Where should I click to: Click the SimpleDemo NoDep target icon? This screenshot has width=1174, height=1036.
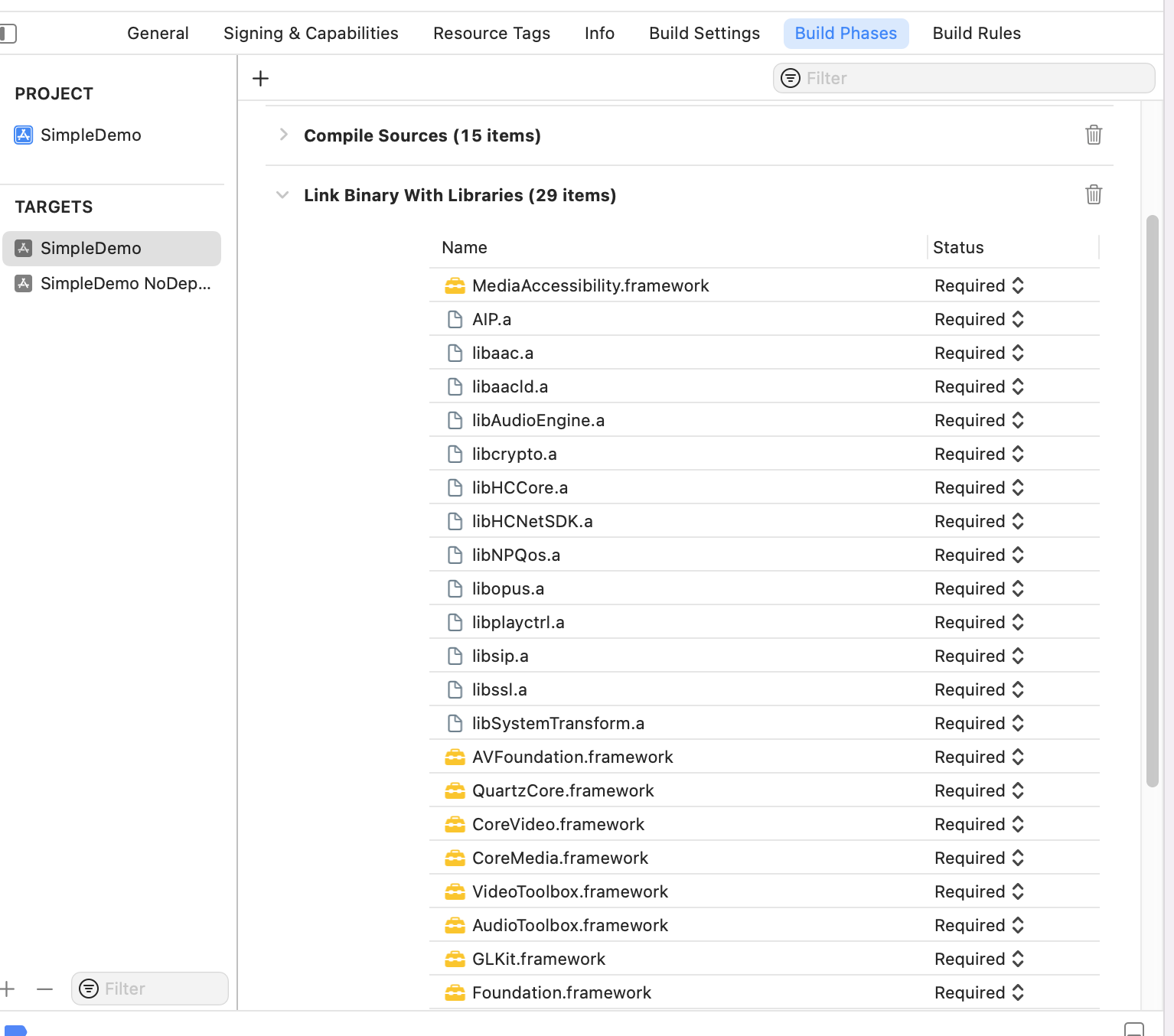pyautogui.click(x=24, y=283)
